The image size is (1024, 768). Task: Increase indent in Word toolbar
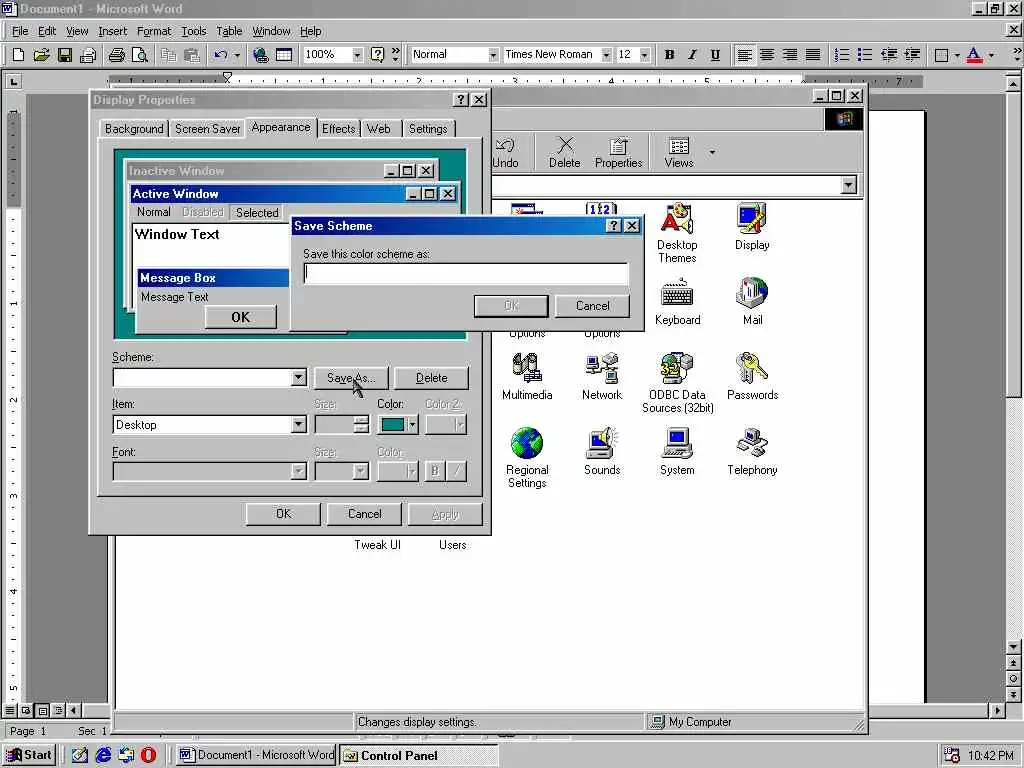coord(912,55)
